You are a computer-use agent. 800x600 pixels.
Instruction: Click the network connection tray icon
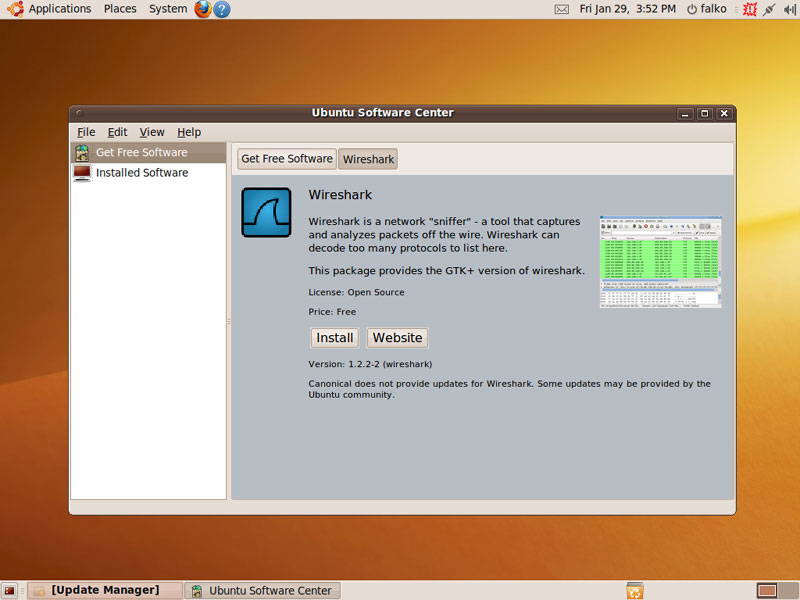coord(769,9)
